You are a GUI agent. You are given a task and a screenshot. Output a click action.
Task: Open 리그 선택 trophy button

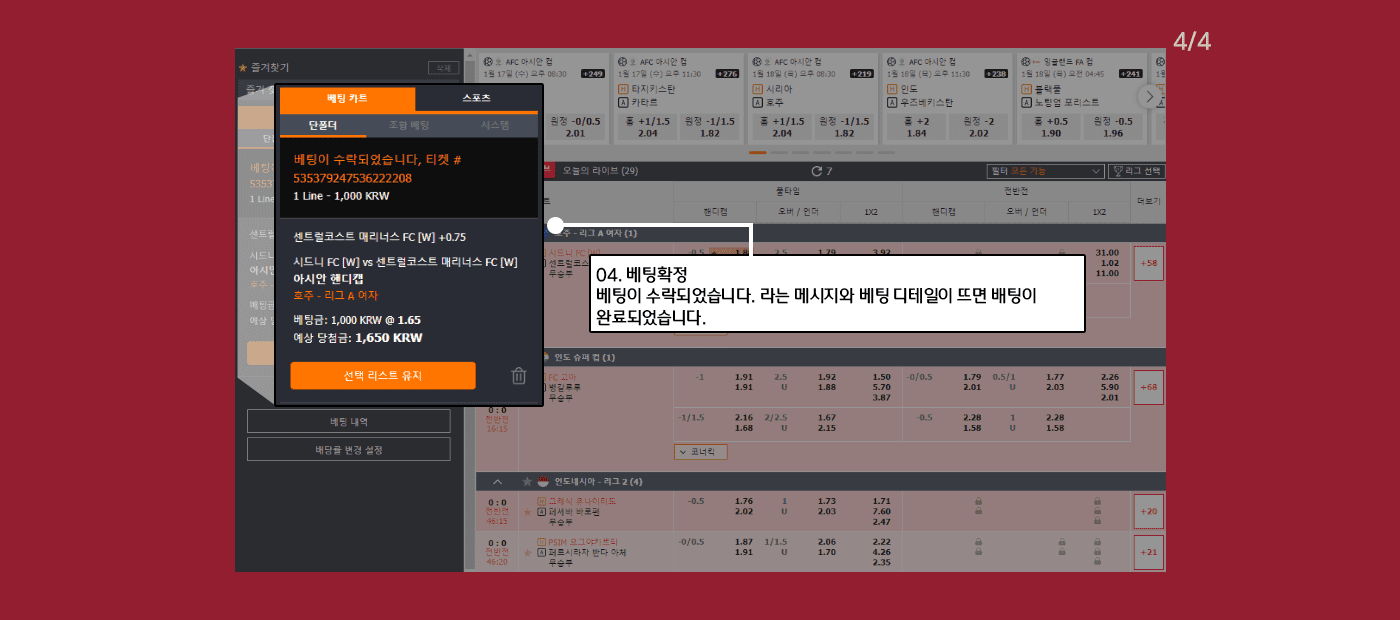click(1137, 171)
